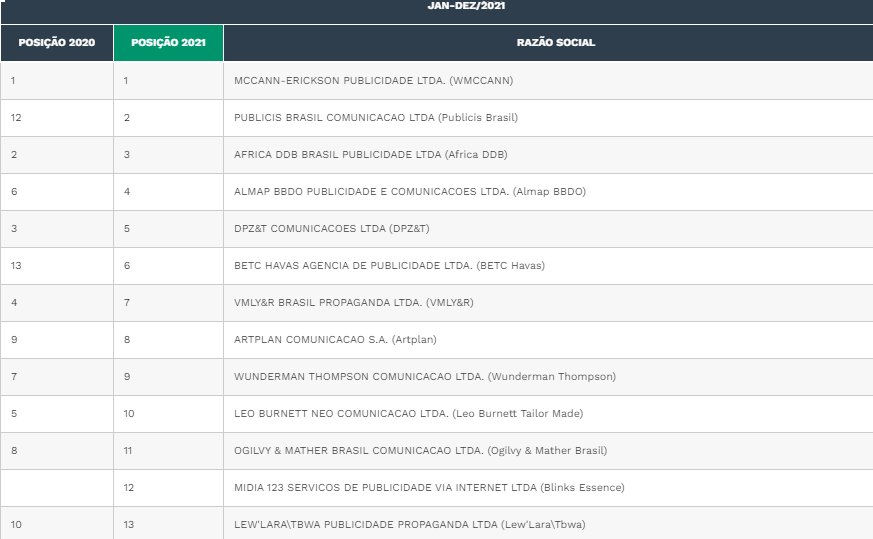Select ARTPLAN COMUNICACAO S.A. cell
The image size is (873, 539).
pyautogui.click(x=548, y=340)
